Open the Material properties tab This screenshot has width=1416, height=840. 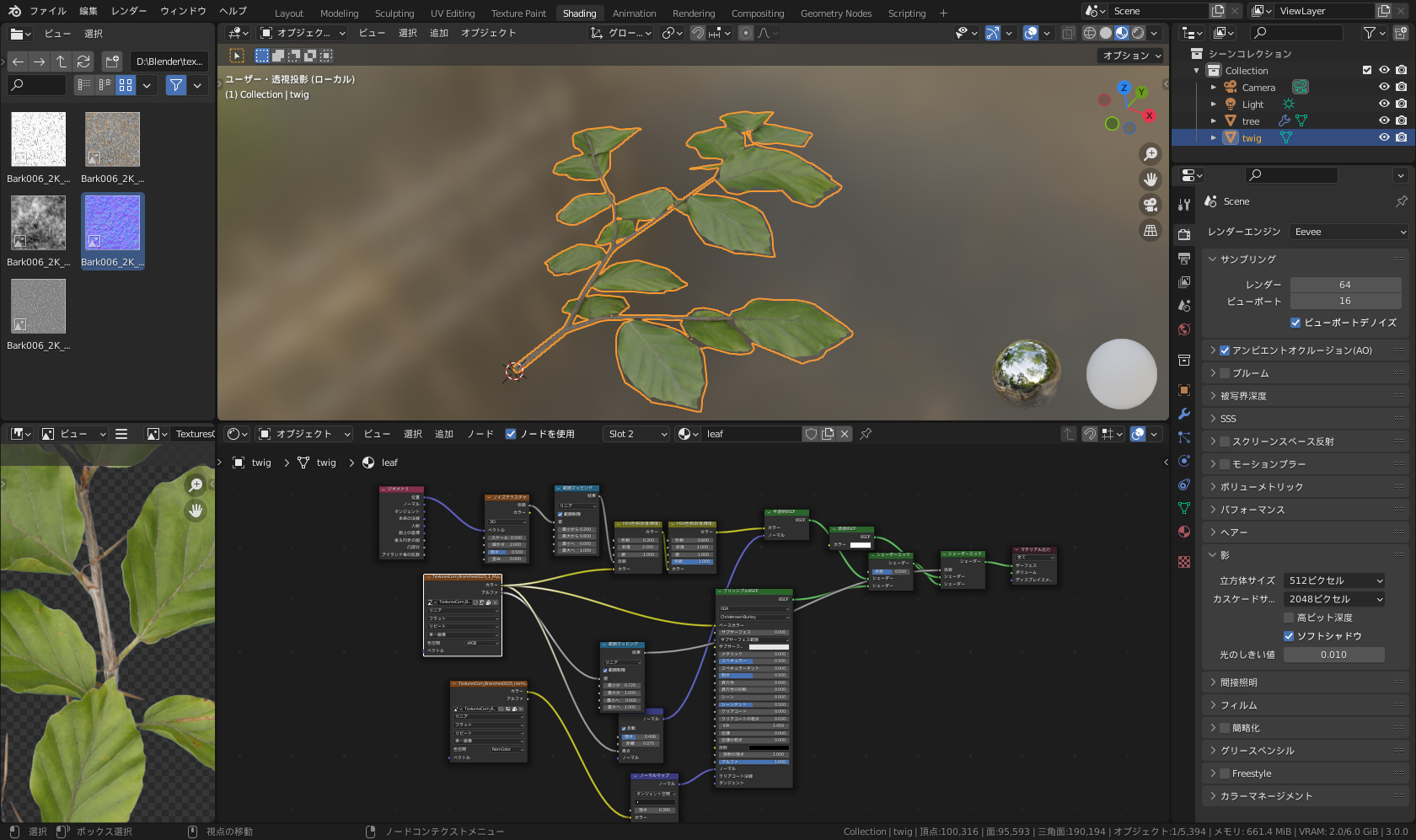click(1184, 532)
